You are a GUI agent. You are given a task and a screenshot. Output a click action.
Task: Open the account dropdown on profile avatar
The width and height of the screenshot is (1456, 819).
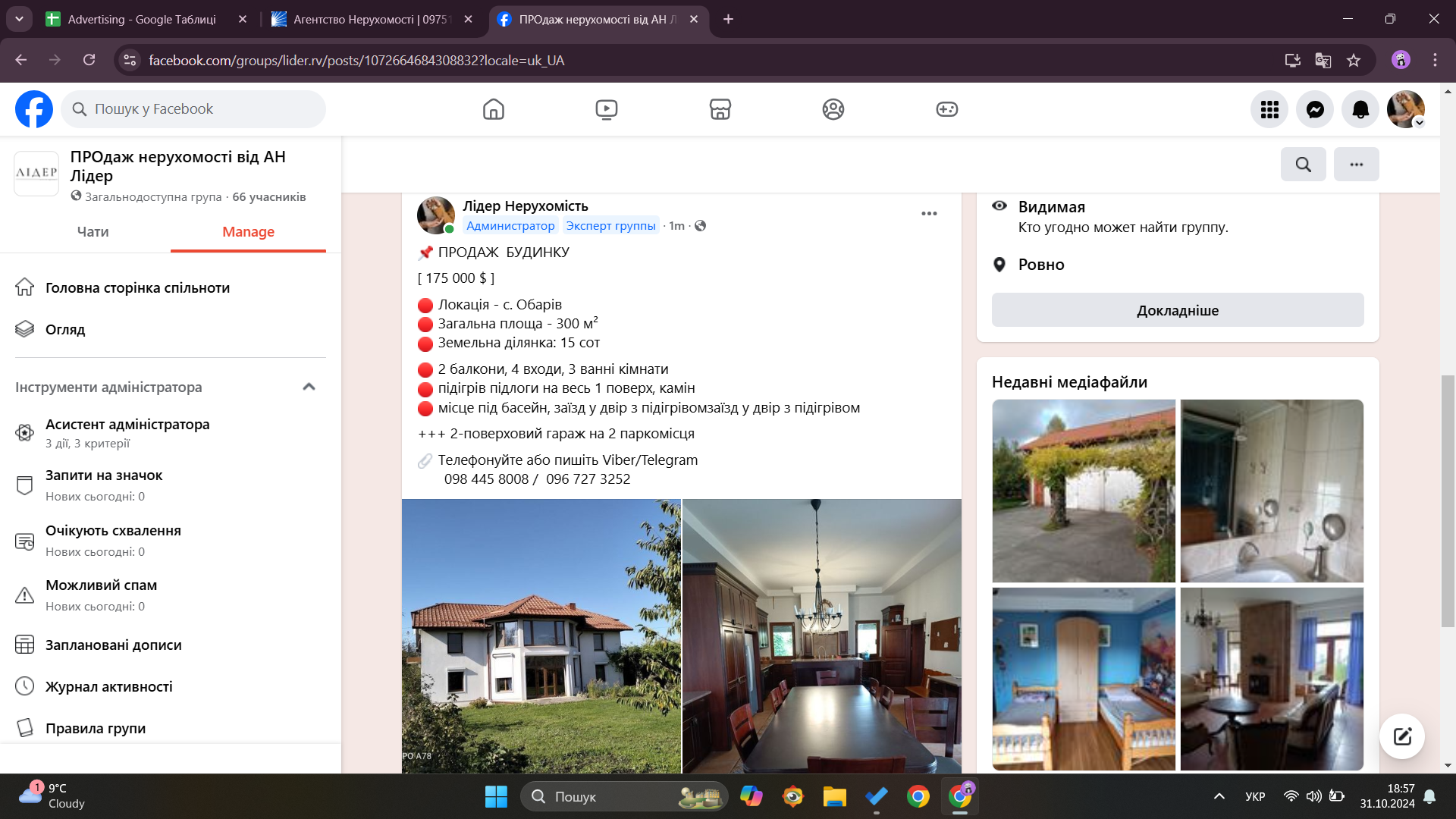(x=1419, y=122)
